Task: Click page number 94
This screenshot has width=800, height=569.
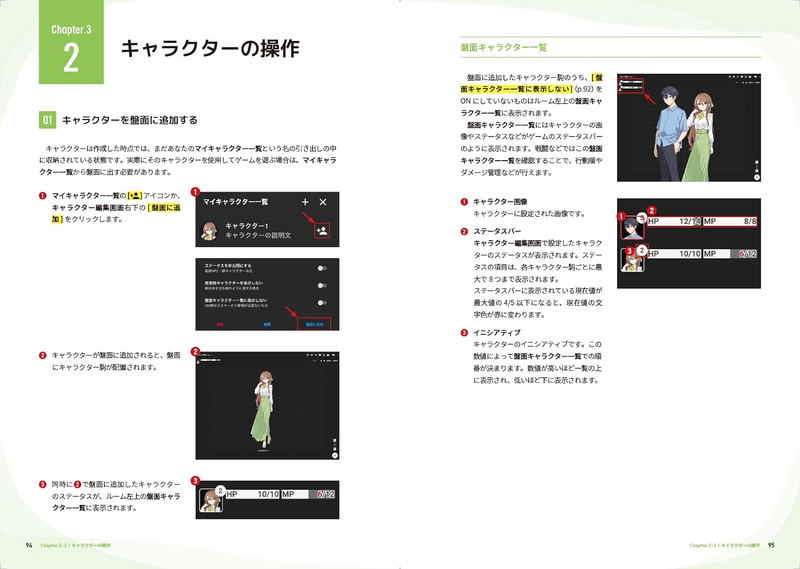Action: click(29, 545)
